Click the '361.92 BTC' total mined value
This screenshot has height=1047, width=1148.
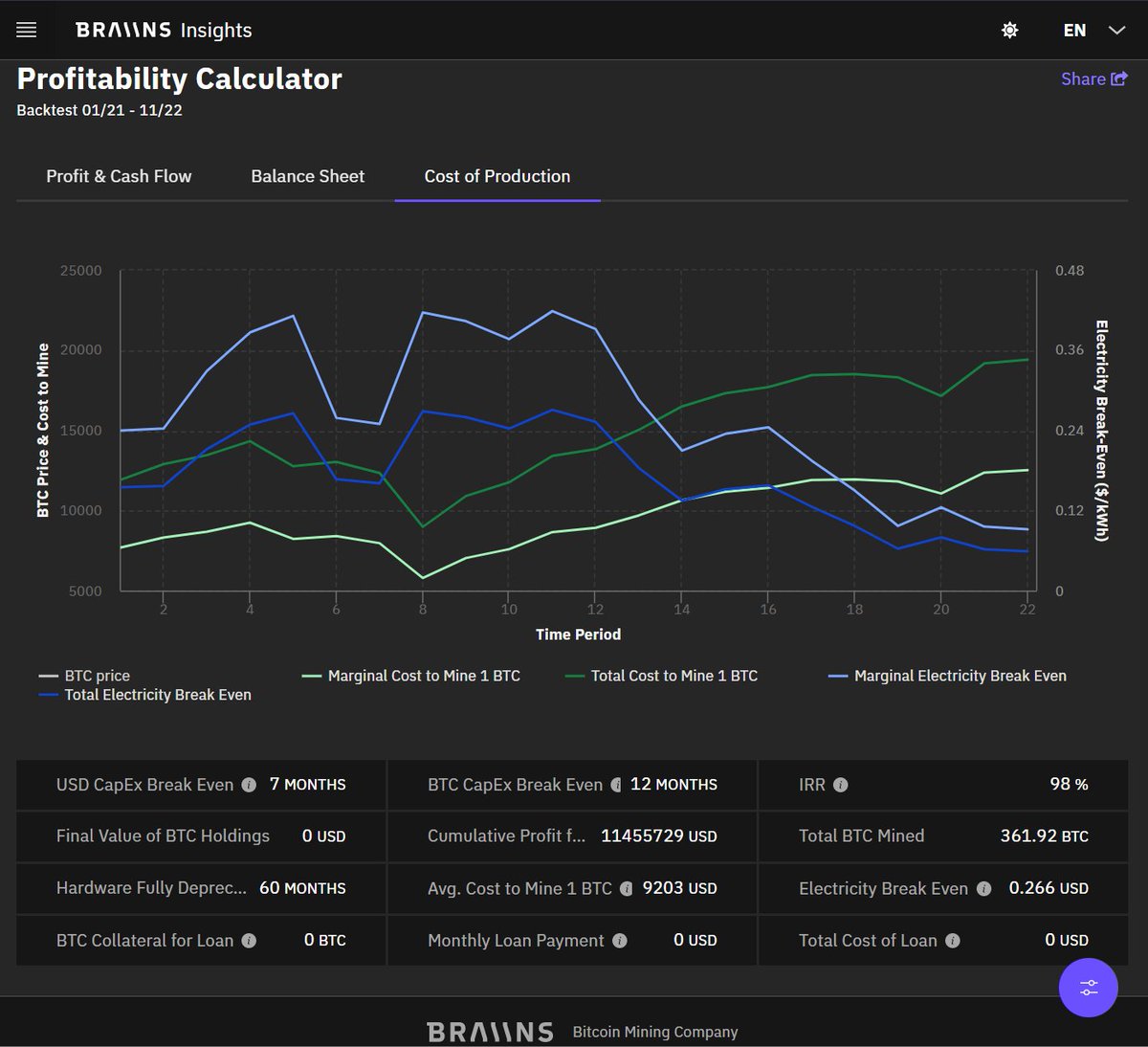1044,836
